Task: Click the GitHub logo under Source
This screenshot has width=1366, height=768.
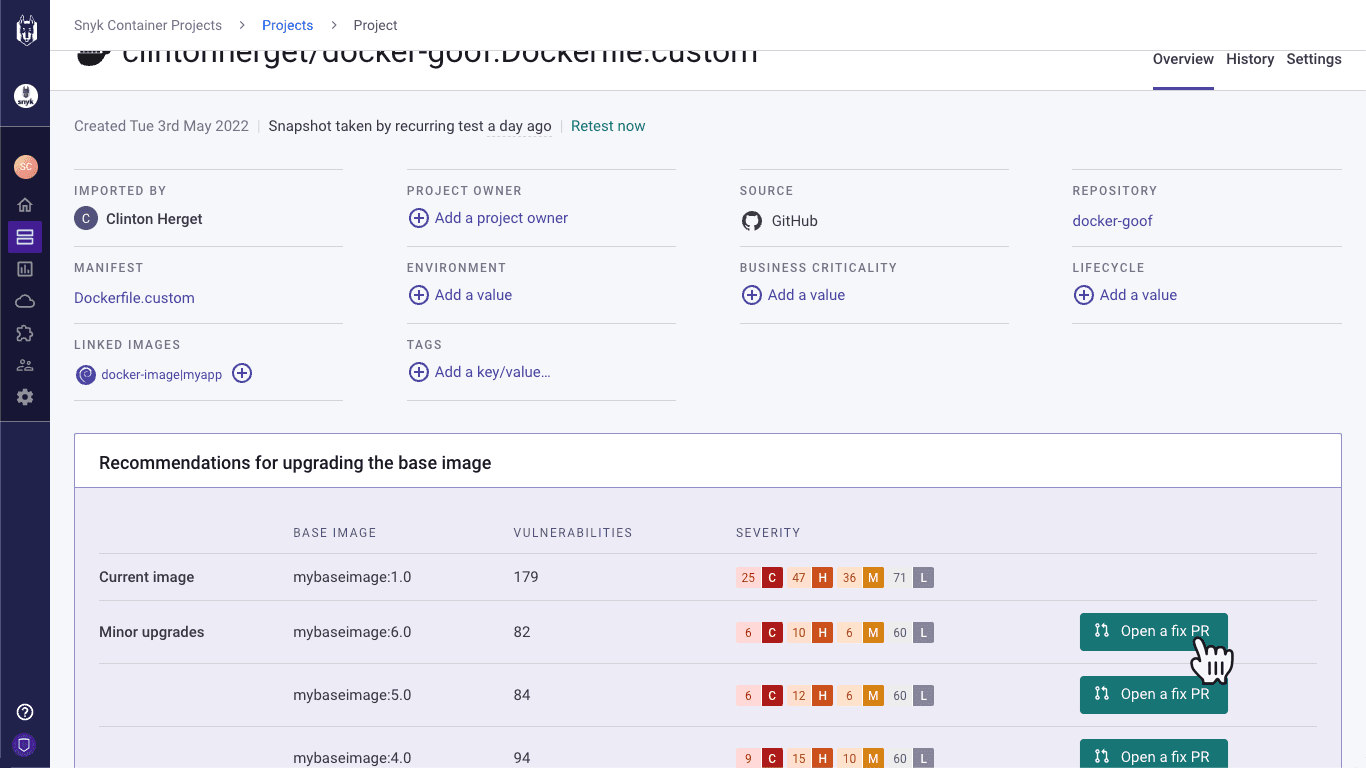Action: point(752,221)
